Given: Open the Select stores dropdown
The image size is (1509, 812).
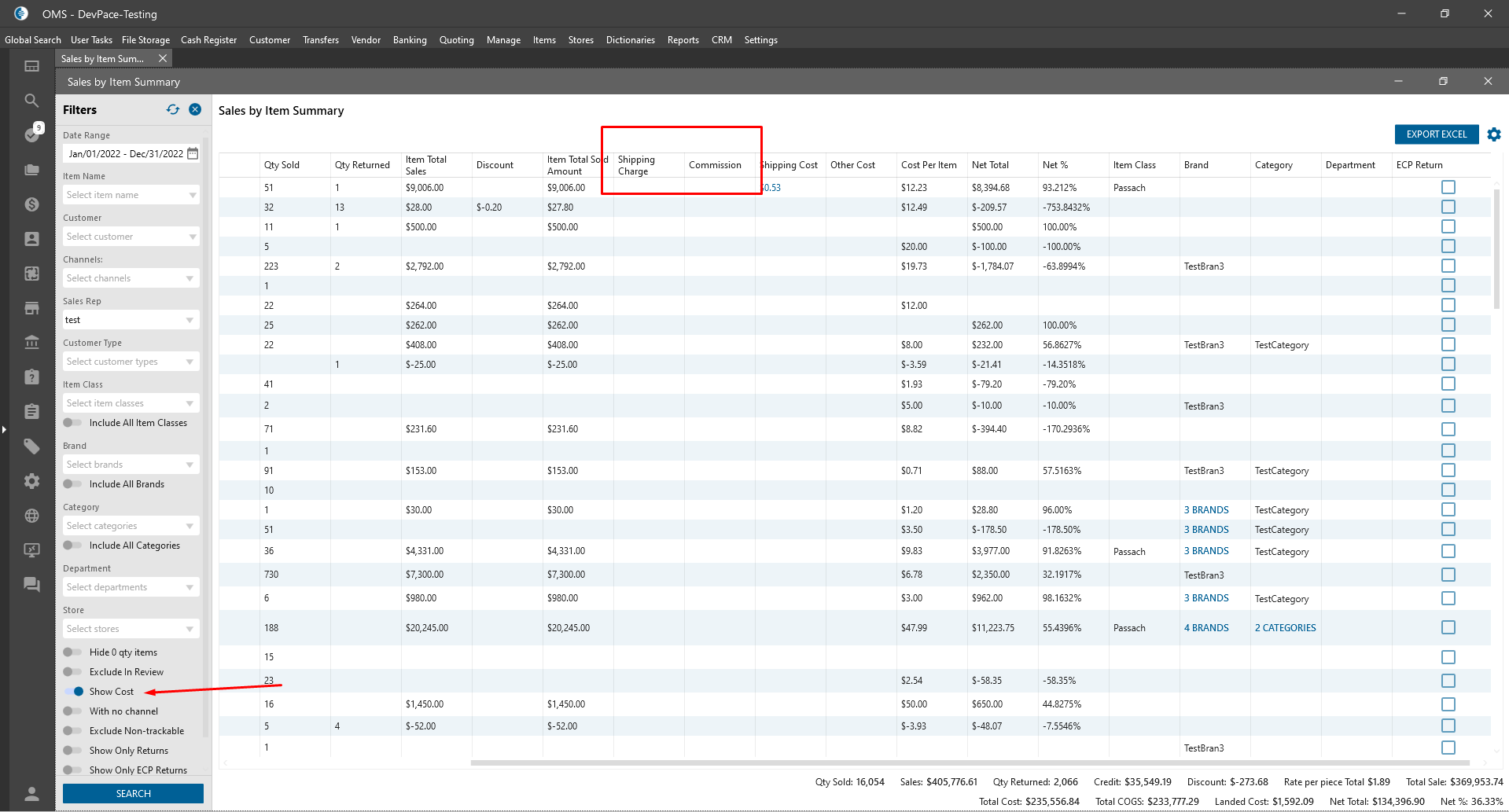Looking at the screenshot, I should (131, 629).
